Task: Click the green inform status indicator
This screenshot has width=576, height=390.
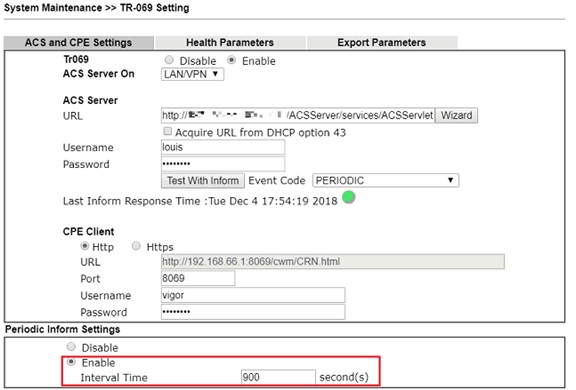Action: pyautogui.click(x=349, y=197)
